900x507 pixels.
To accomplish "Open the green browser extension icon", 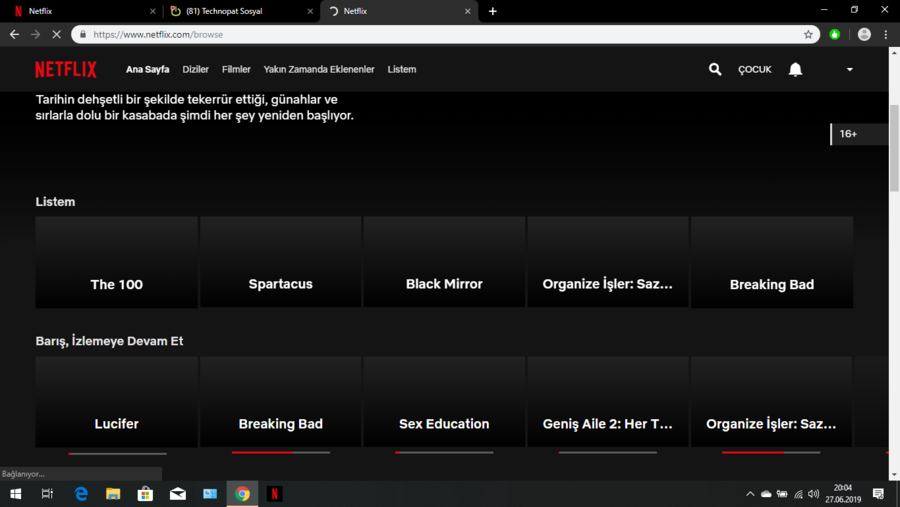I will coord(835,34).
